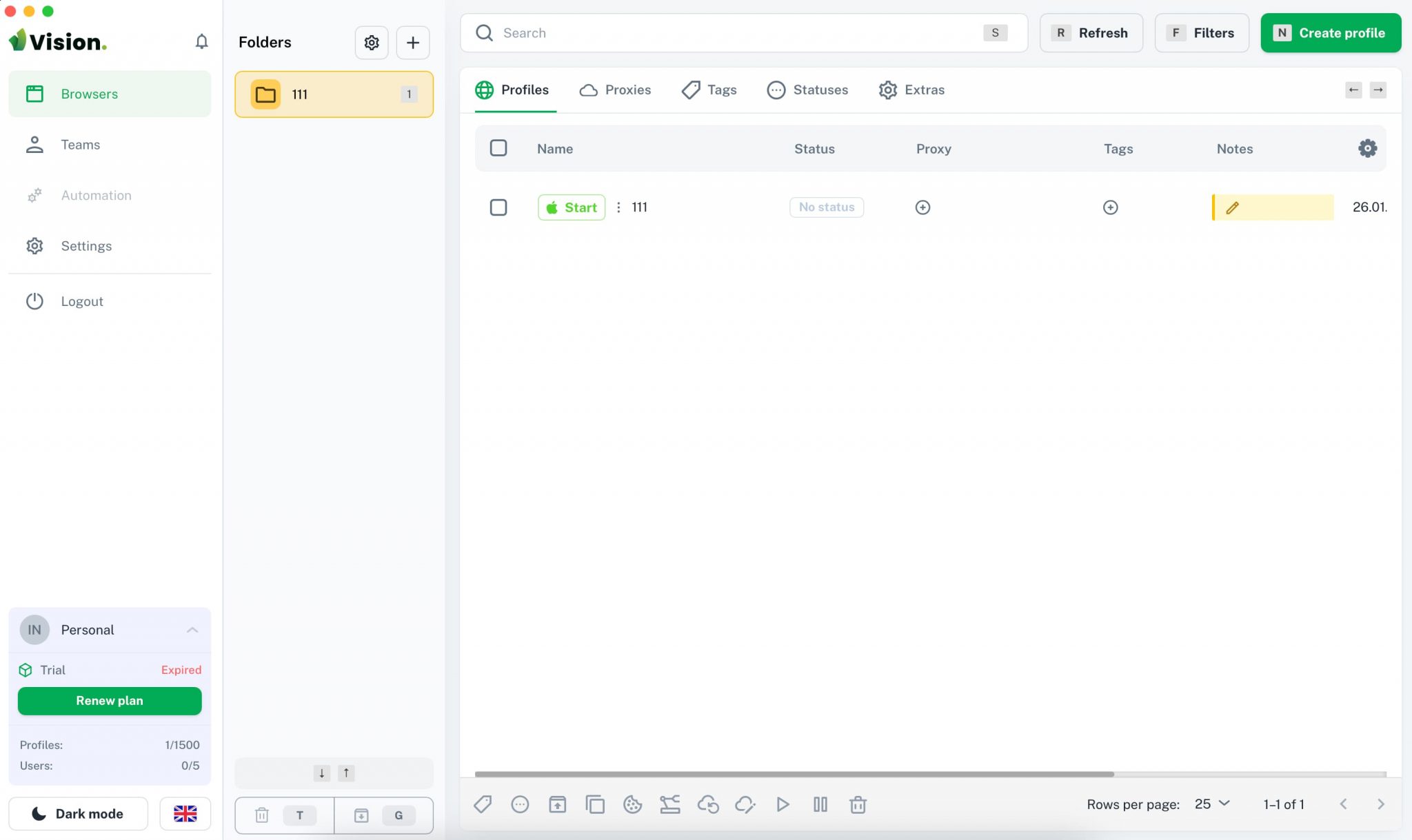Tick the checkbox next to profile 111
Screen dimensions: 1412x840
(498, 207)
